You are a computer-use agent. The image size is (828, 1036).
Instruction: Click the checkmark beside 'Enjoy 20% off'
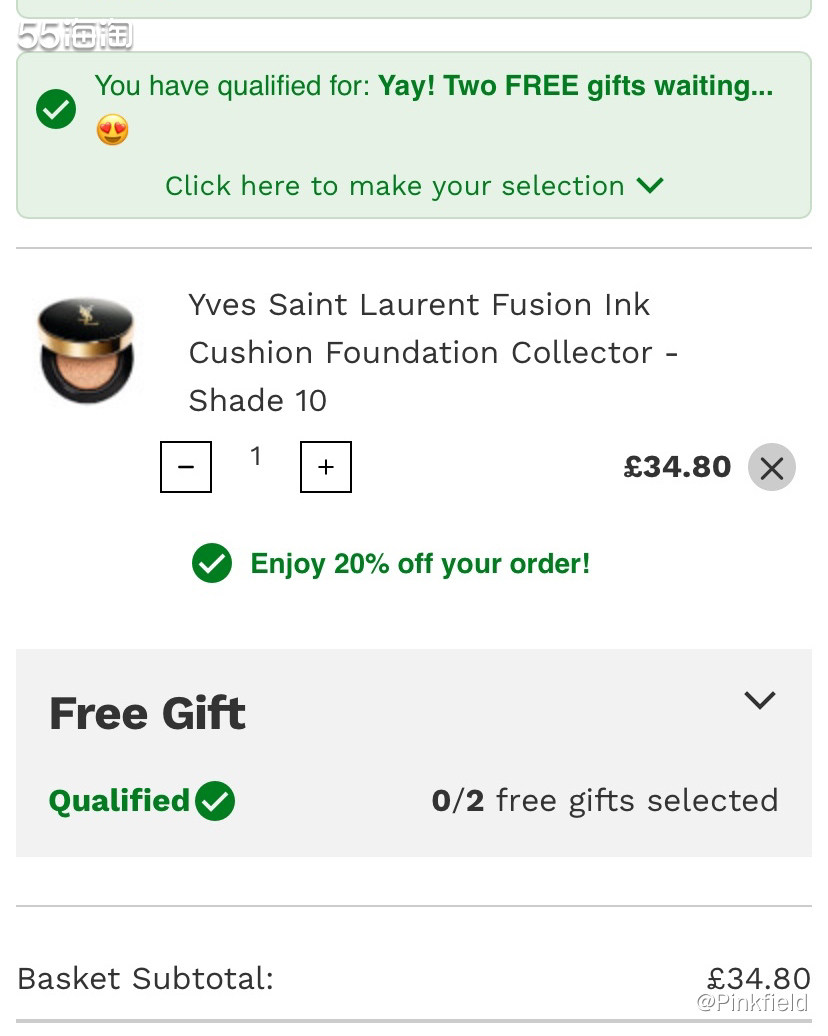[x=212, y=564]
